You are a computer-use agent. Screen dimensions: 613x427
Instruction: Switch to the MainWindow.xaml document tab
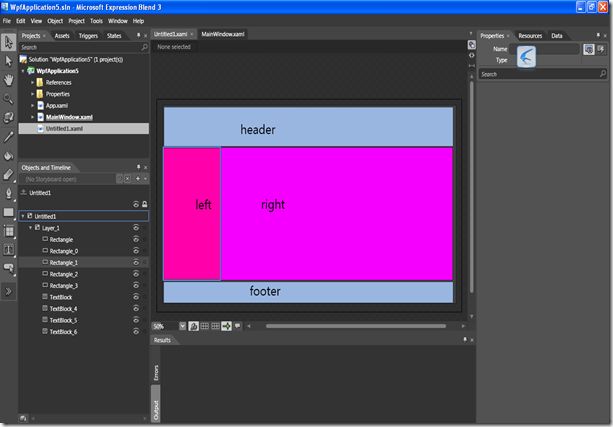pos(223,34)
